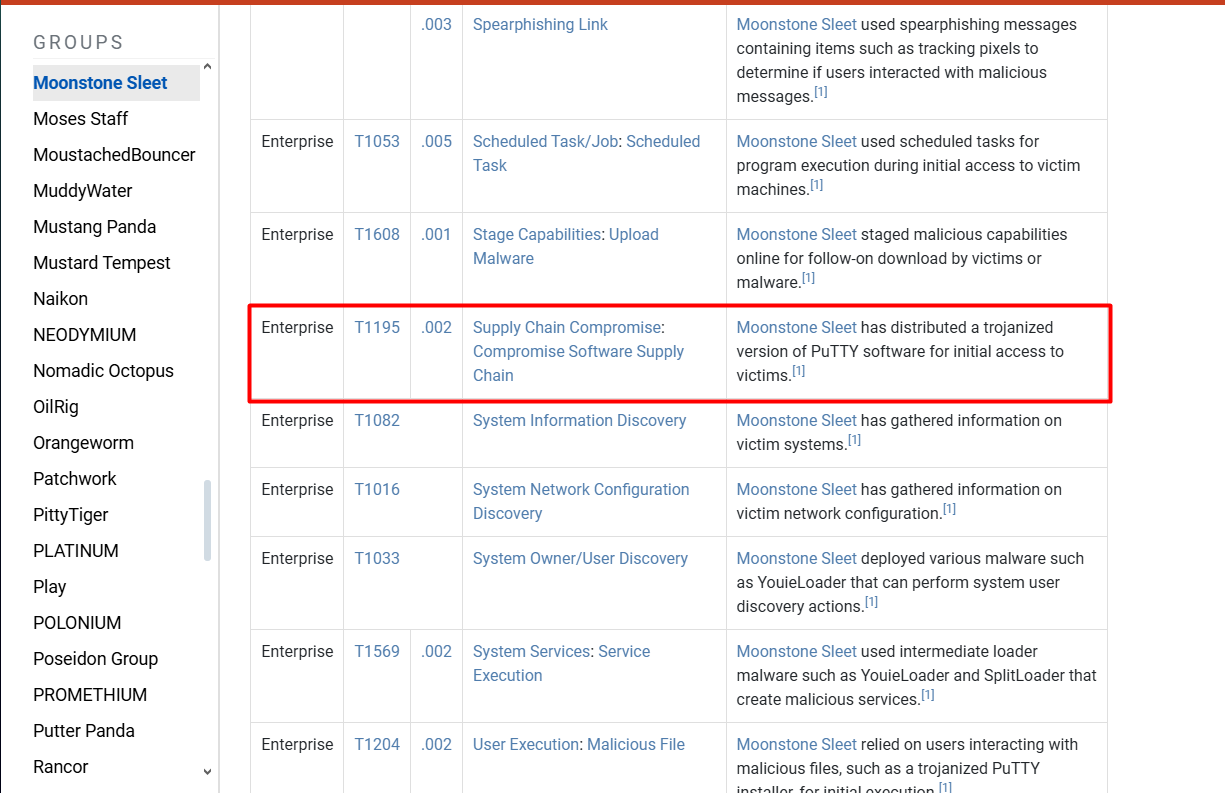Open the Spearphishing Link technique
Image resolution: width=1227 pixels, height=793 pixels.
(540, 25)
